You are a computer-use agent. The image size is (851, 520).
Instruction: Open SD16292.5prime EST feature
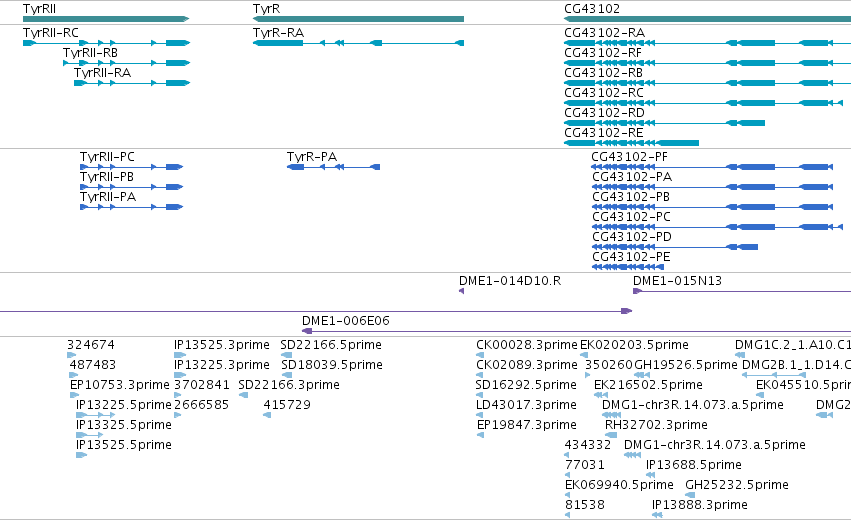tap(479, 395)
